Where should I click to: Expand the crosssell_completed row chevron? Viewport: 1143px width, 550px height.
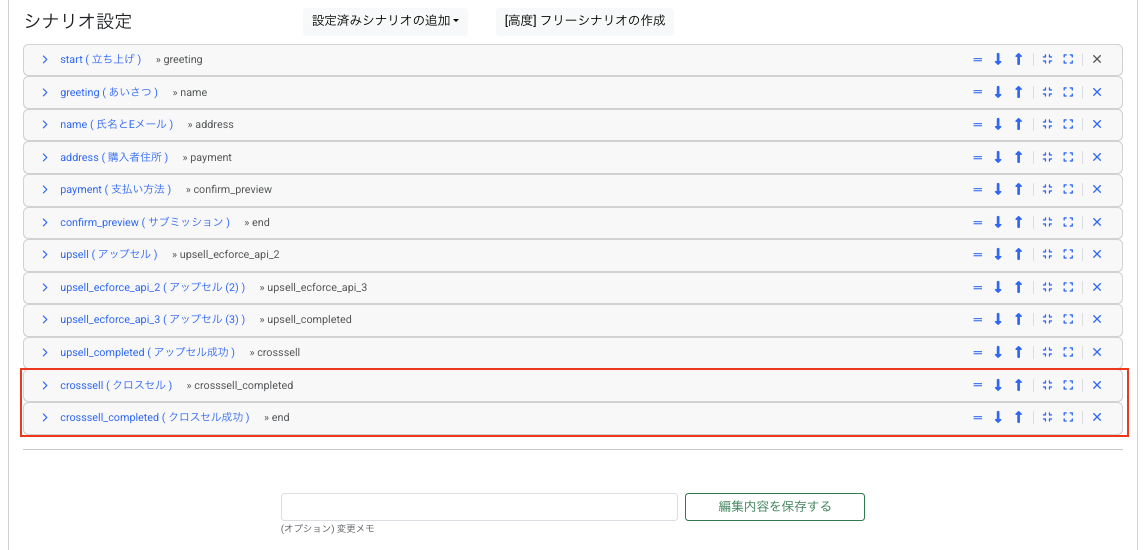click(44, 417)
